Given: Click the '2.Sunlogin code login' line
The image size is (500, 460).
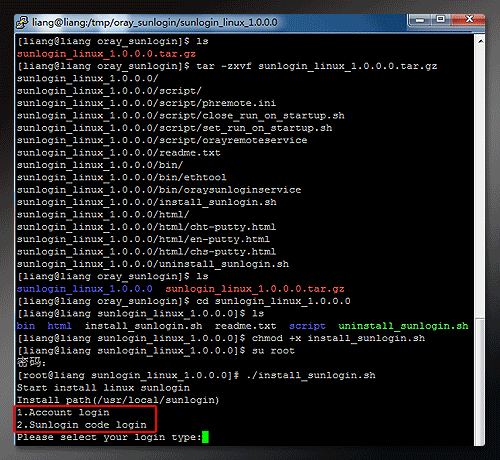Looking at the screenshot, I should [x=82, y=425].
